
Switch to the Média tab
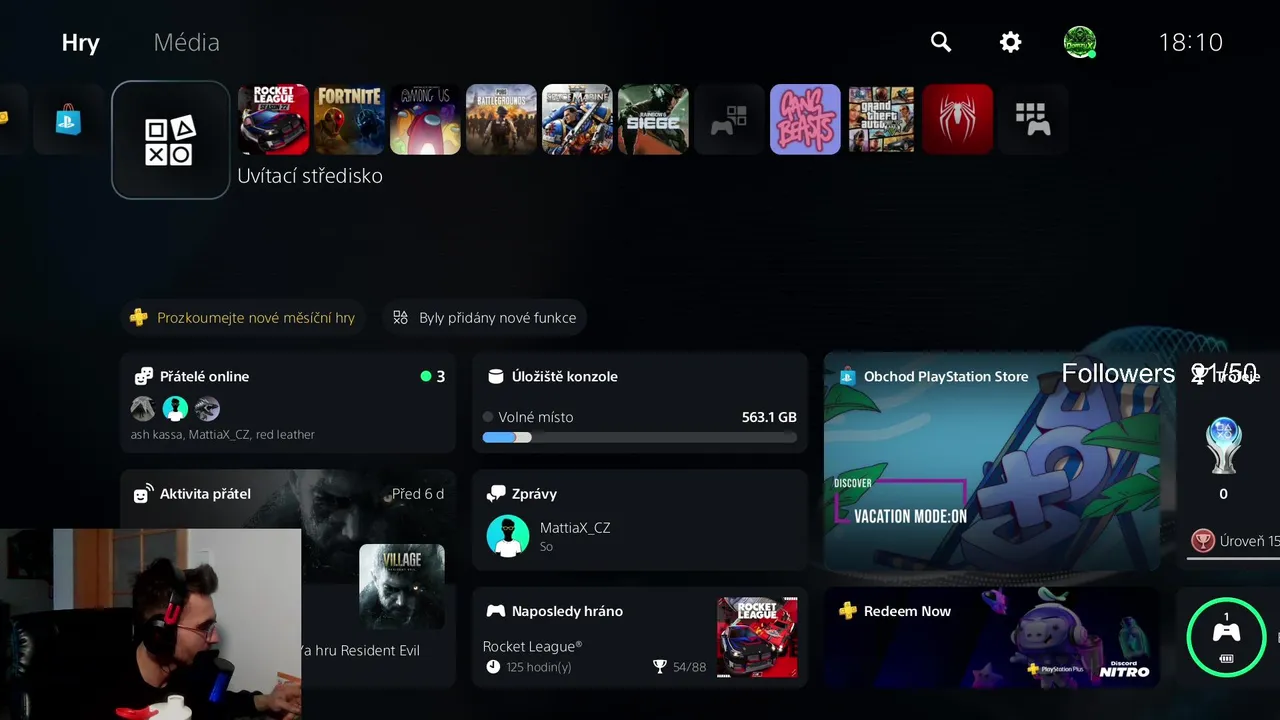(x=187, y=42)
